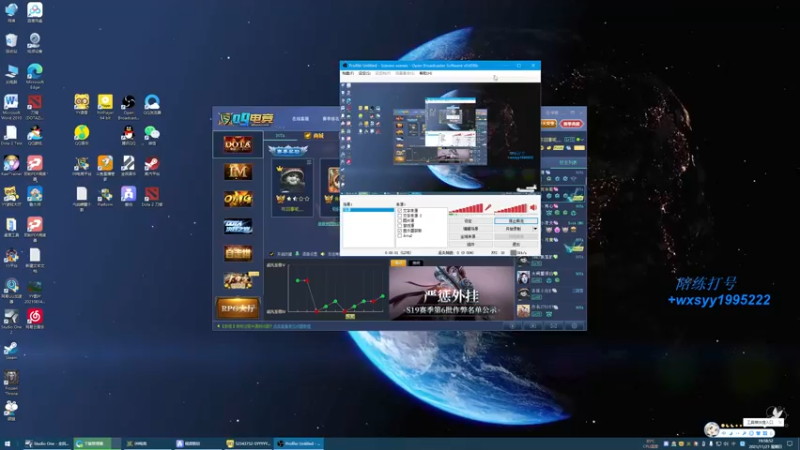Select the Frozen Throne desktop shortcut
This screenshot has width=800, height=450.
click(11, 383)
